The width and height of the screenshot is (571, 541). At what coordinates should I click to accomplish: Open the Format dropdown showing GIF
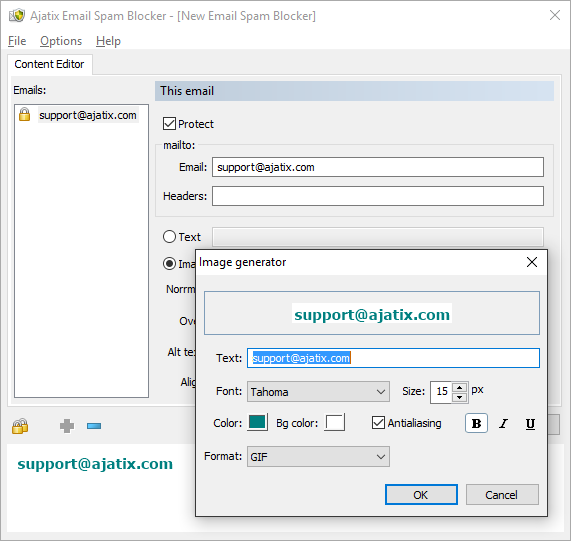pos(318,456)
